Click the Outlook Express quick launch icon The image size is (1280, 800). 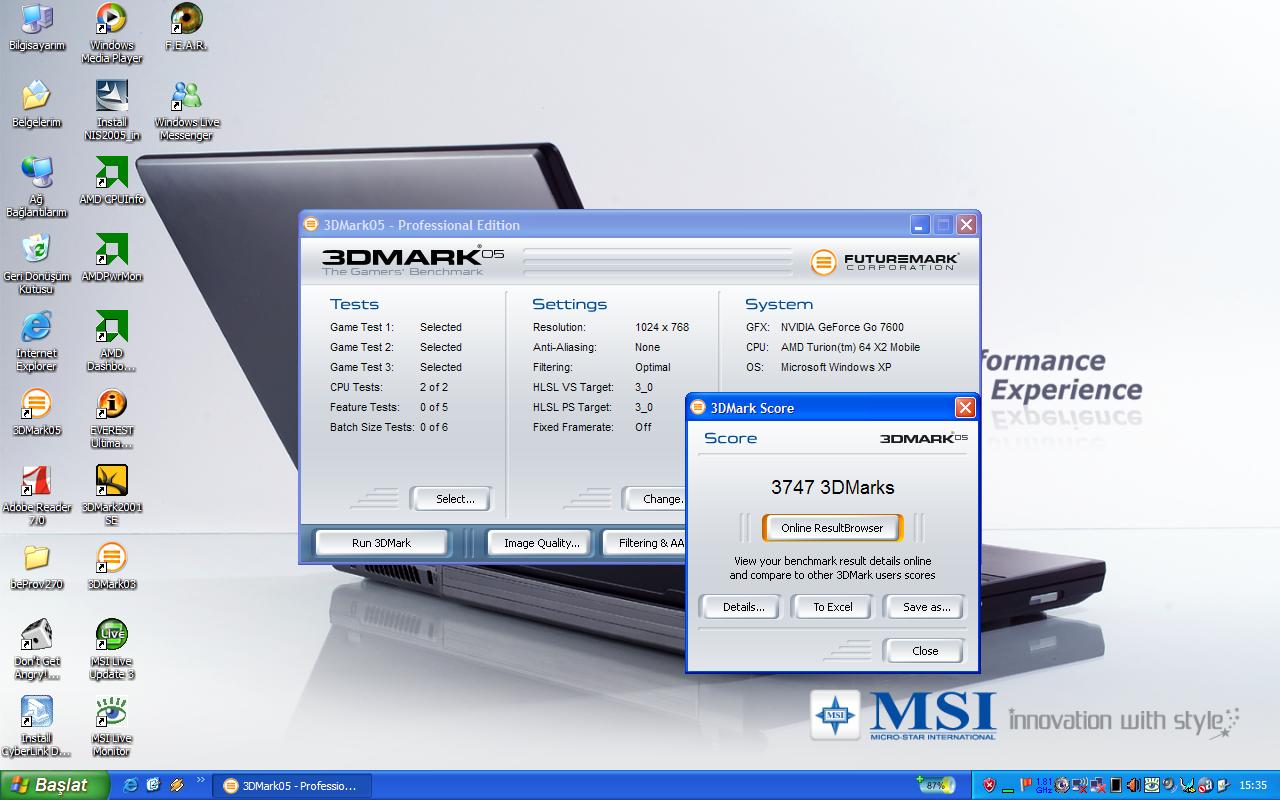pos(153,785)
